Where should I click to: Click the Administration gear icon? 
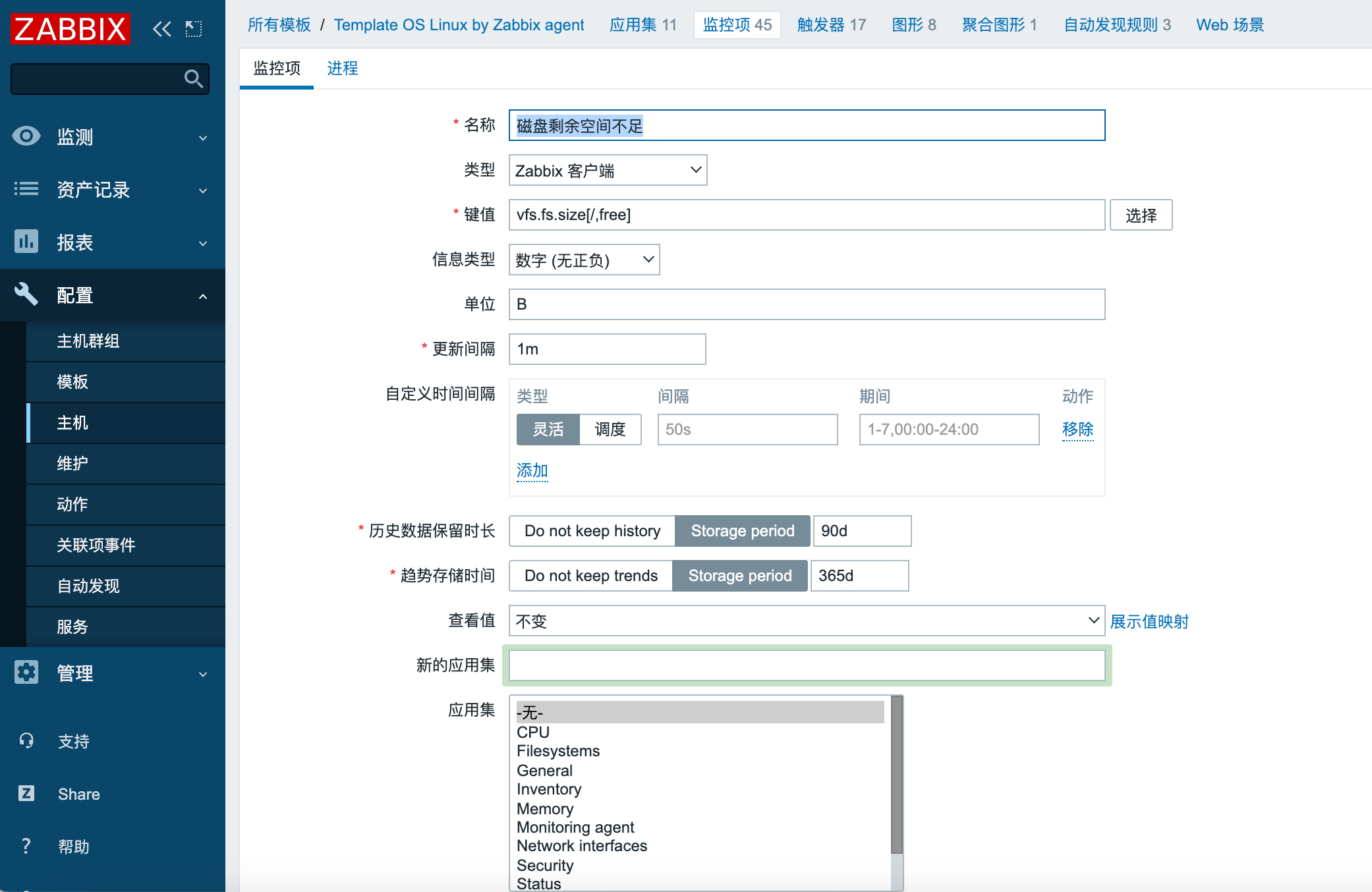point(26,673)
